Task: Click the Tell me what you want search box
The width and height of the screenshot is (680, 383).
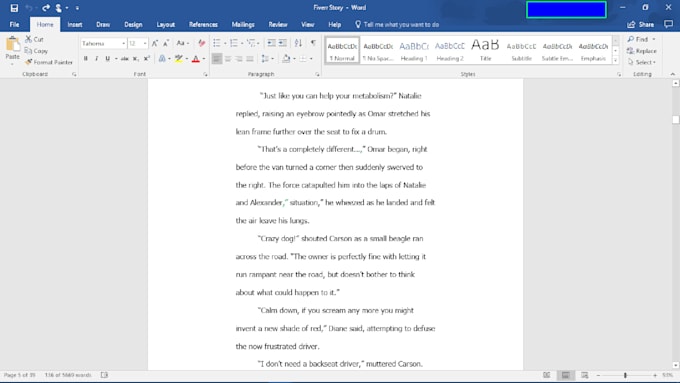Action: tap(397, 24)
